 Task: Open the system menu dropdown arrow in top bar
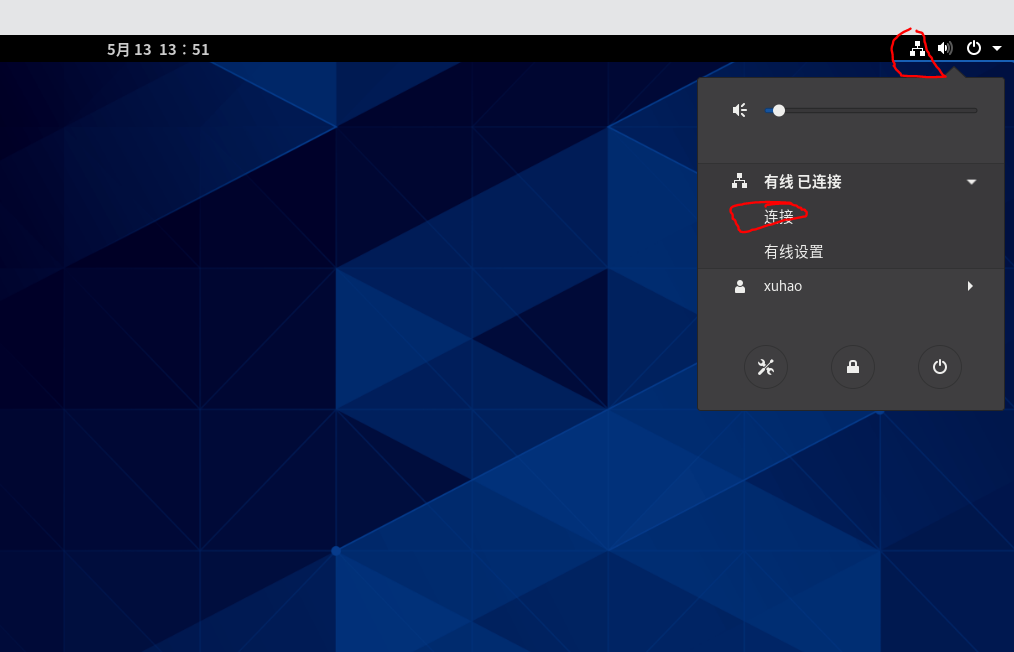(996, 47)
